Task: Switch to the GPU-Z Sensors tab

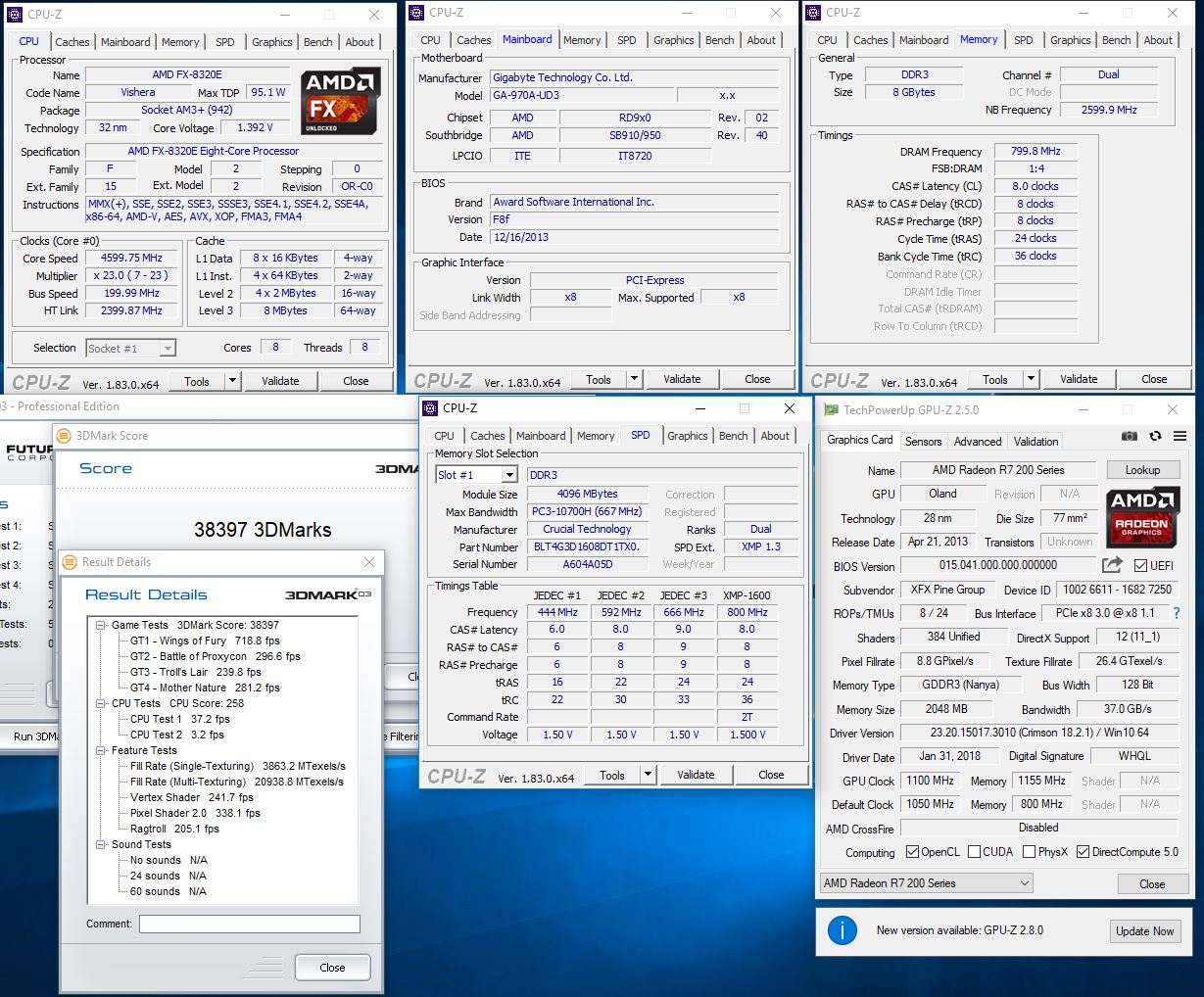Action: [923, 442]
